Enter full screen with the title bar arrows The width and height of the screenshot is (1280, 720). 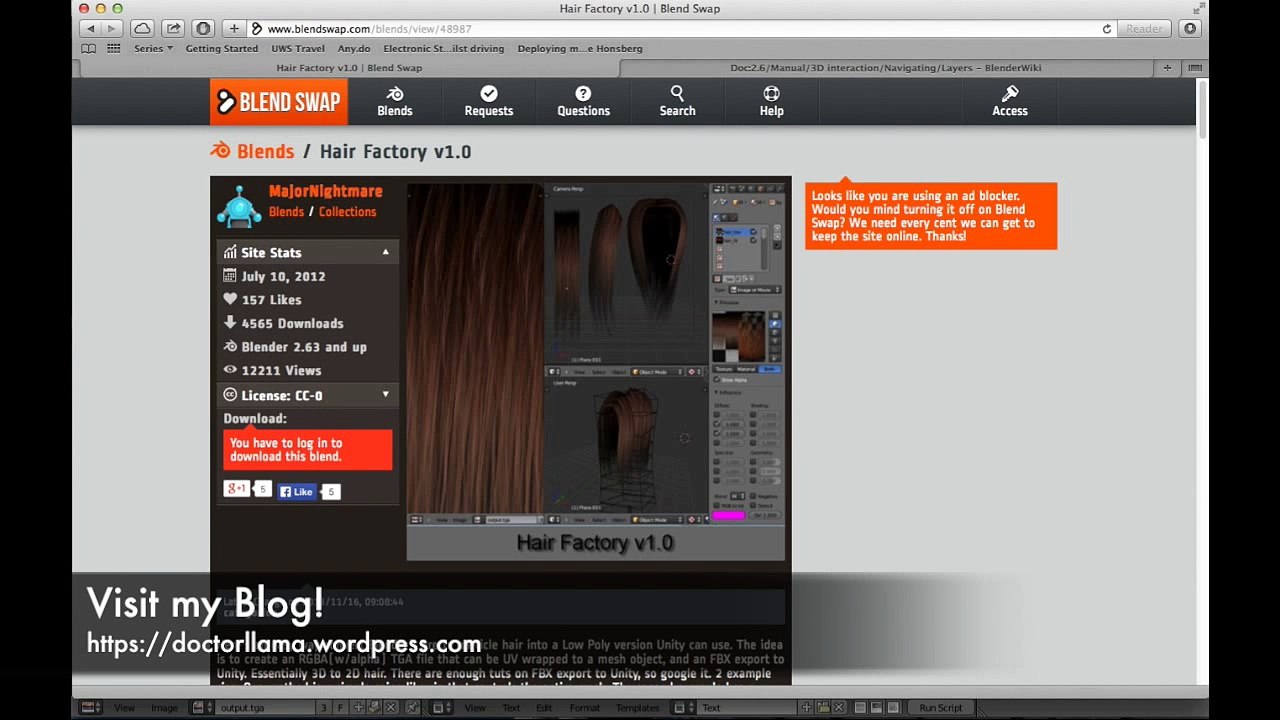[1198, 9]
